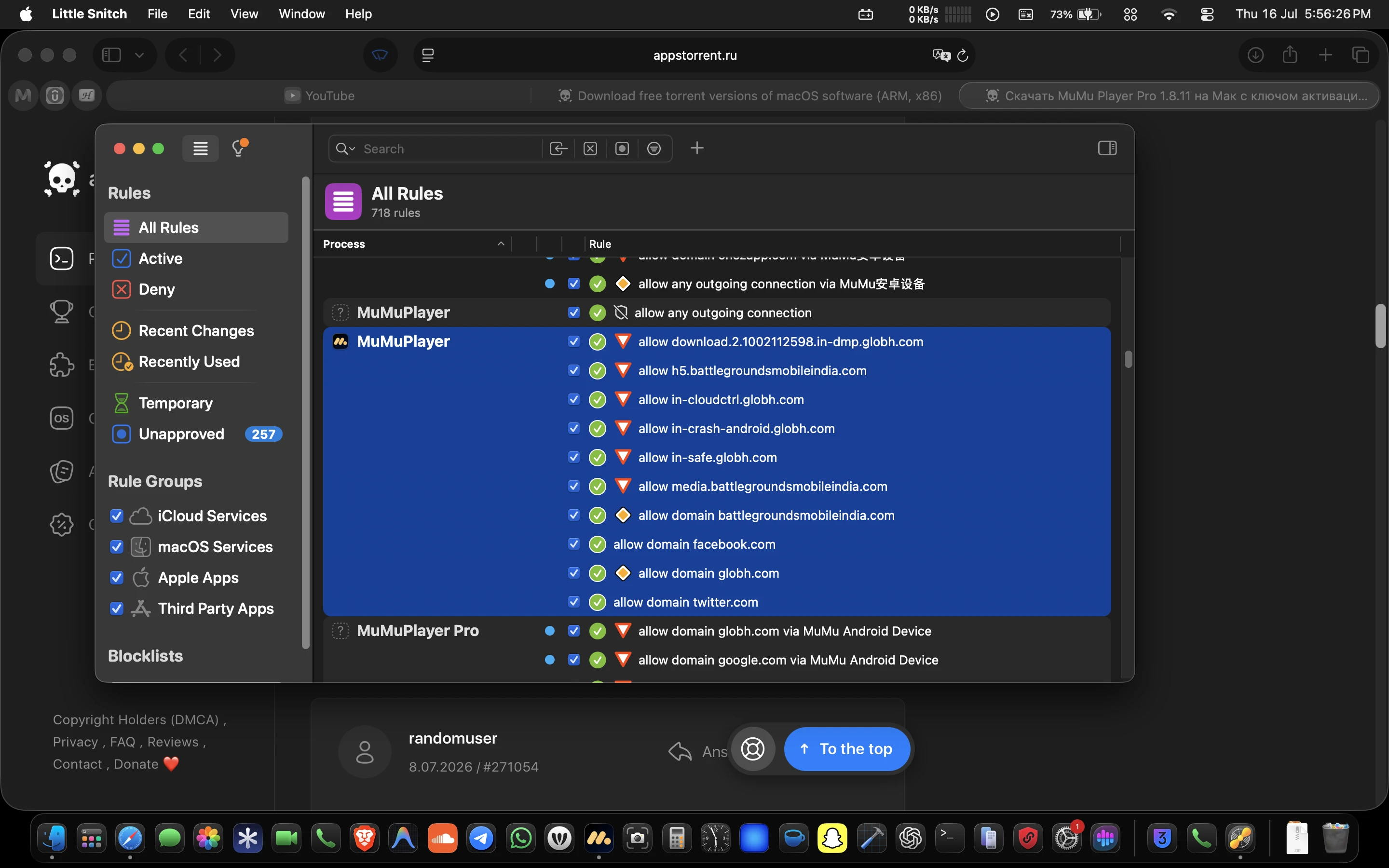1389x868 pixels.
Task: Click orange diamond icon for globh.com domain rule
Action: [x=623, y=573]
